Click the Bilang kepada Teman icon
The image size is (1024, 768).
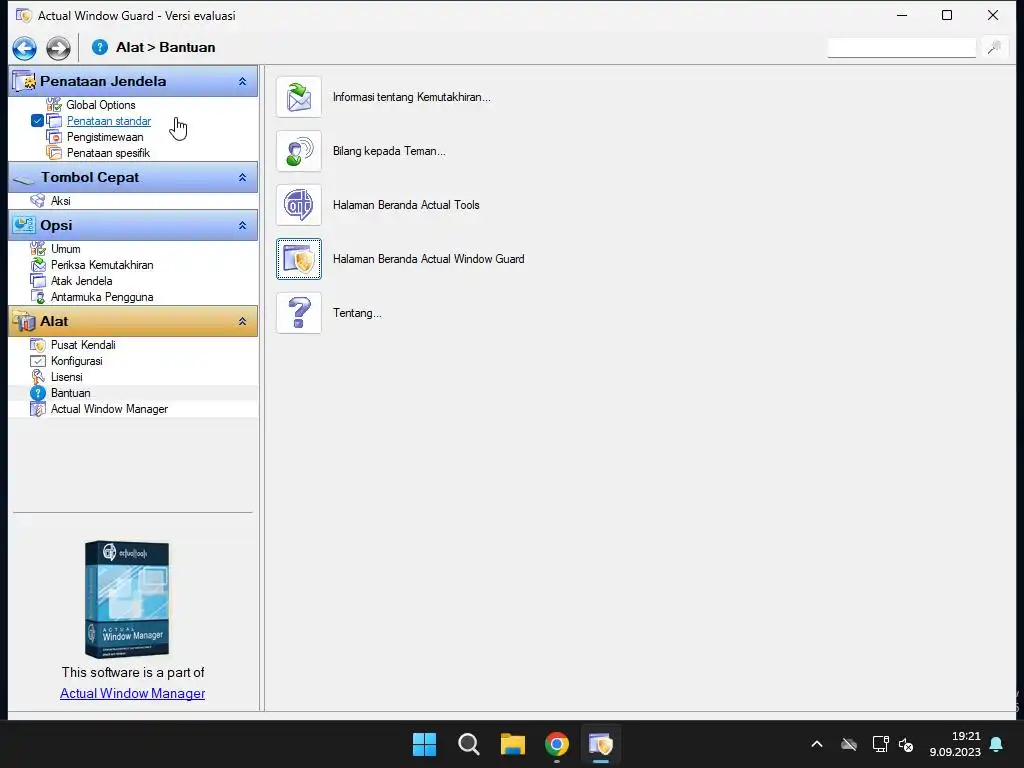click(299, 152)
